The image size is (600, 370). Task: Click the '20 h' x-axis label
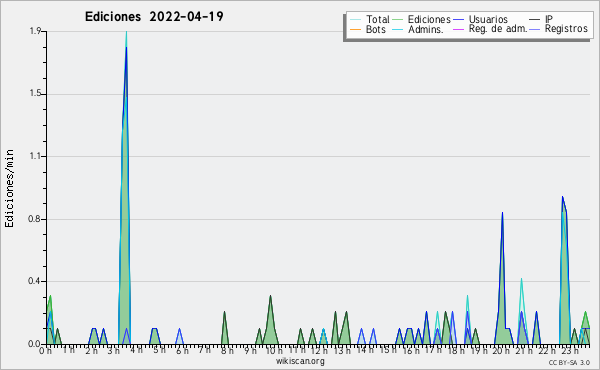(500, 351)
